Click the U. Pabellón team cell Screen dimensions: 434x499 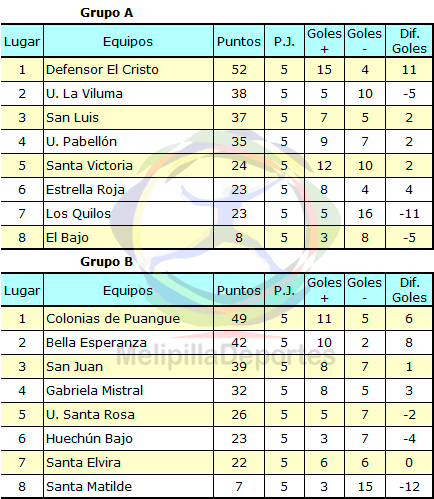pyautogui.click(x=128, y=141)
